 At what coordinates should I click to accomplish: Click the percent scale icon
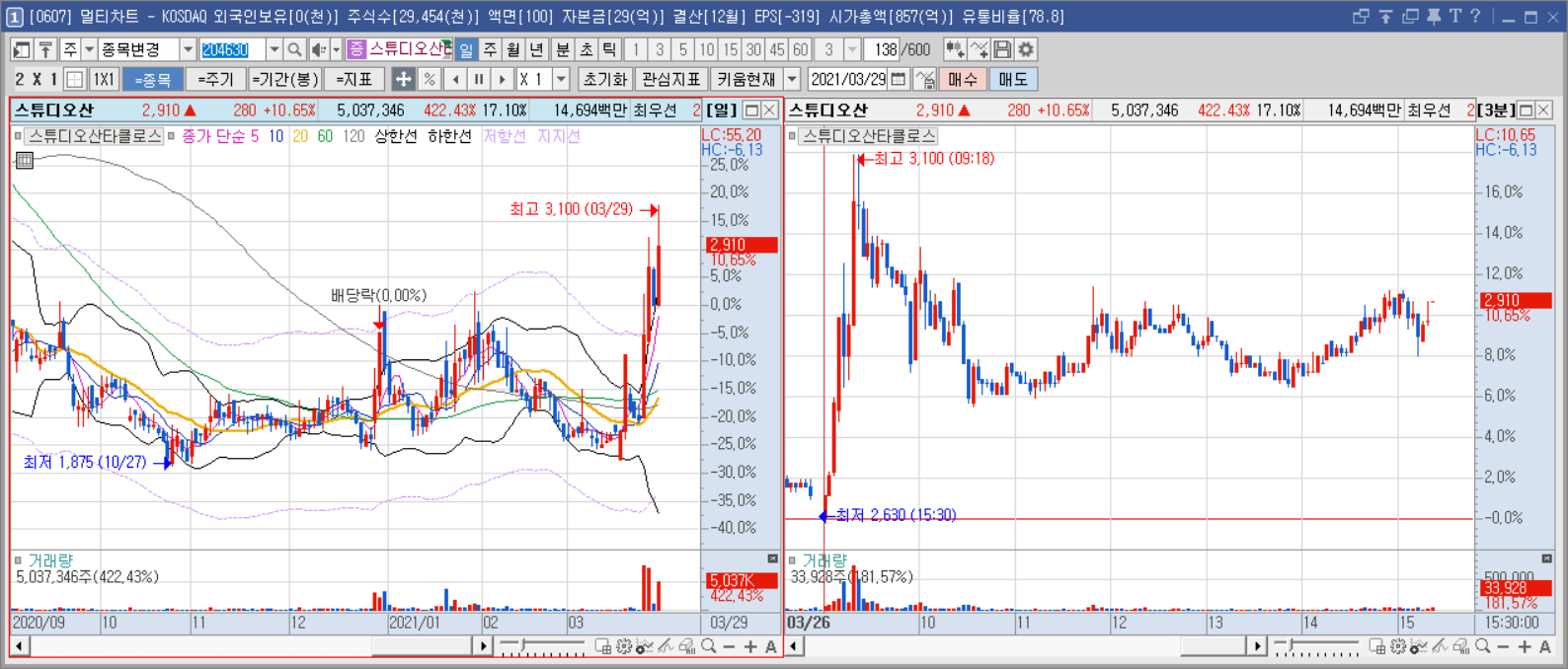(x=429, y=79)
